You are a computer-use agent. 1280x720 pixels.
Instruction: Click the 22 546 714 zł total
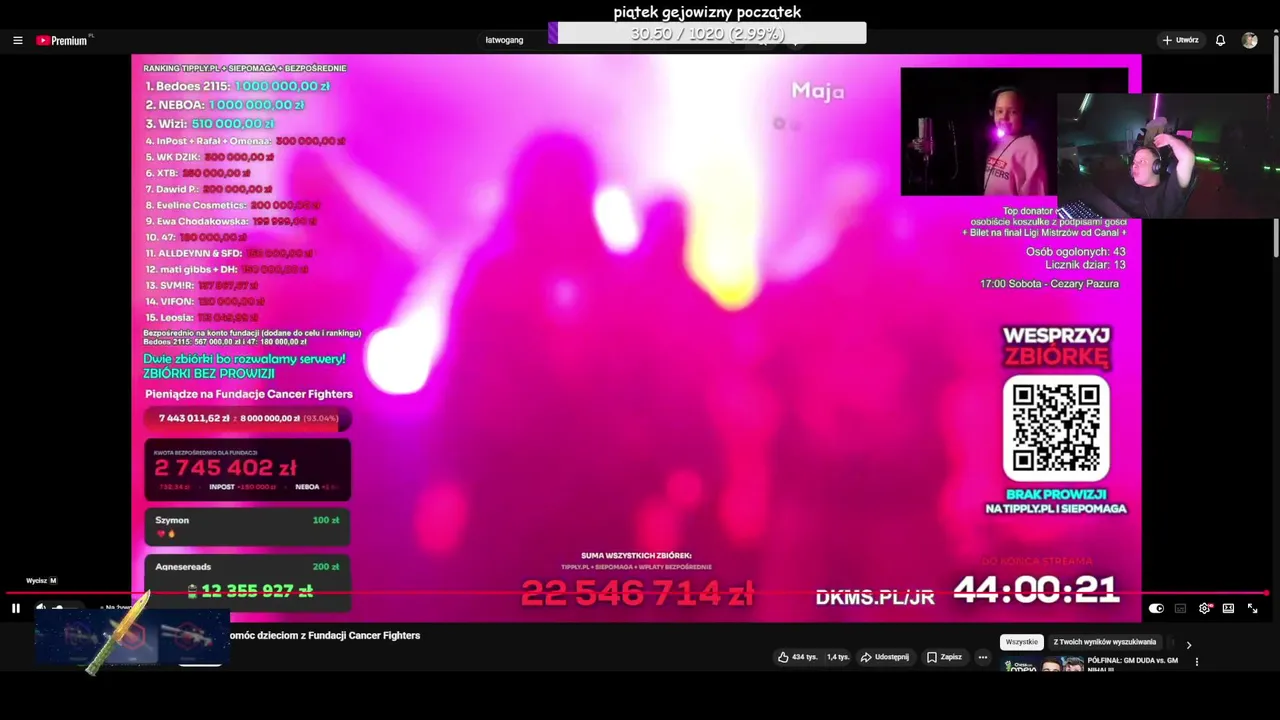[637, 594]
